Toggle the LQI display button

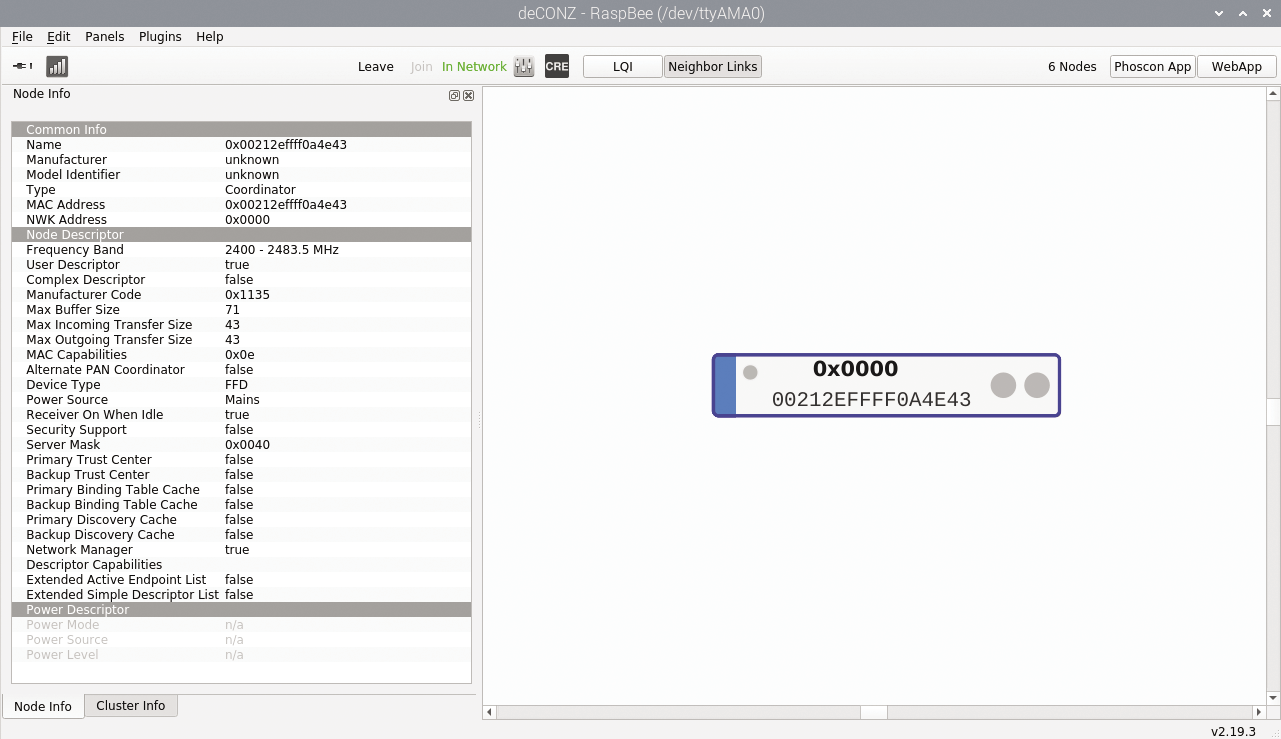pos(623,67)
